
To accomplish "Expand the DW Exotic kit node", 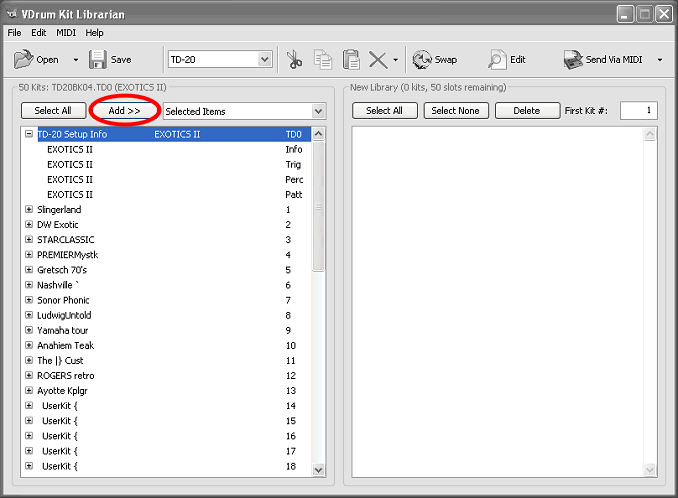I will [29, 225].
